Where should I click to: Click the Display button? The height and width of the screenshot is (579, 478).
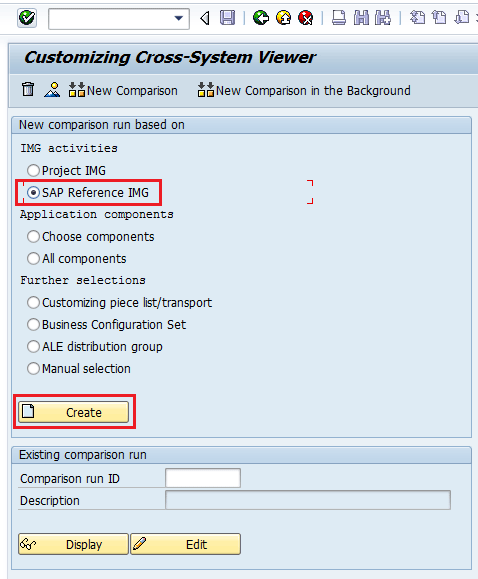tap(74, 544)
